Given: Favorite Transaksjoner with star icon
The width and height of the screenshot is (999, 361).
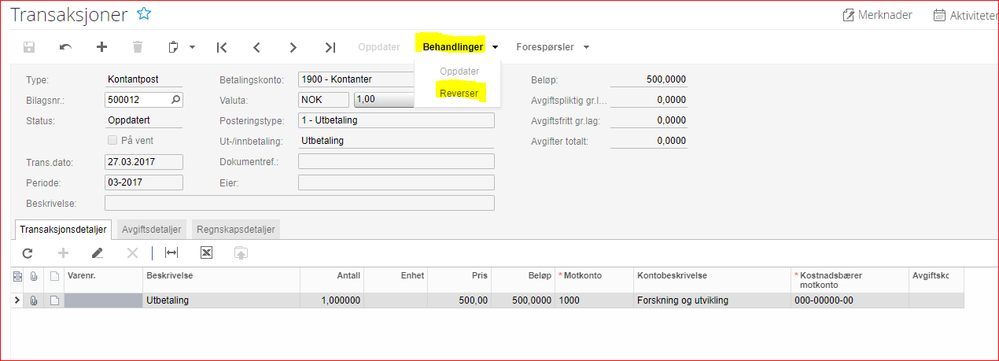Looking at the screenshot, I should 144,14.
